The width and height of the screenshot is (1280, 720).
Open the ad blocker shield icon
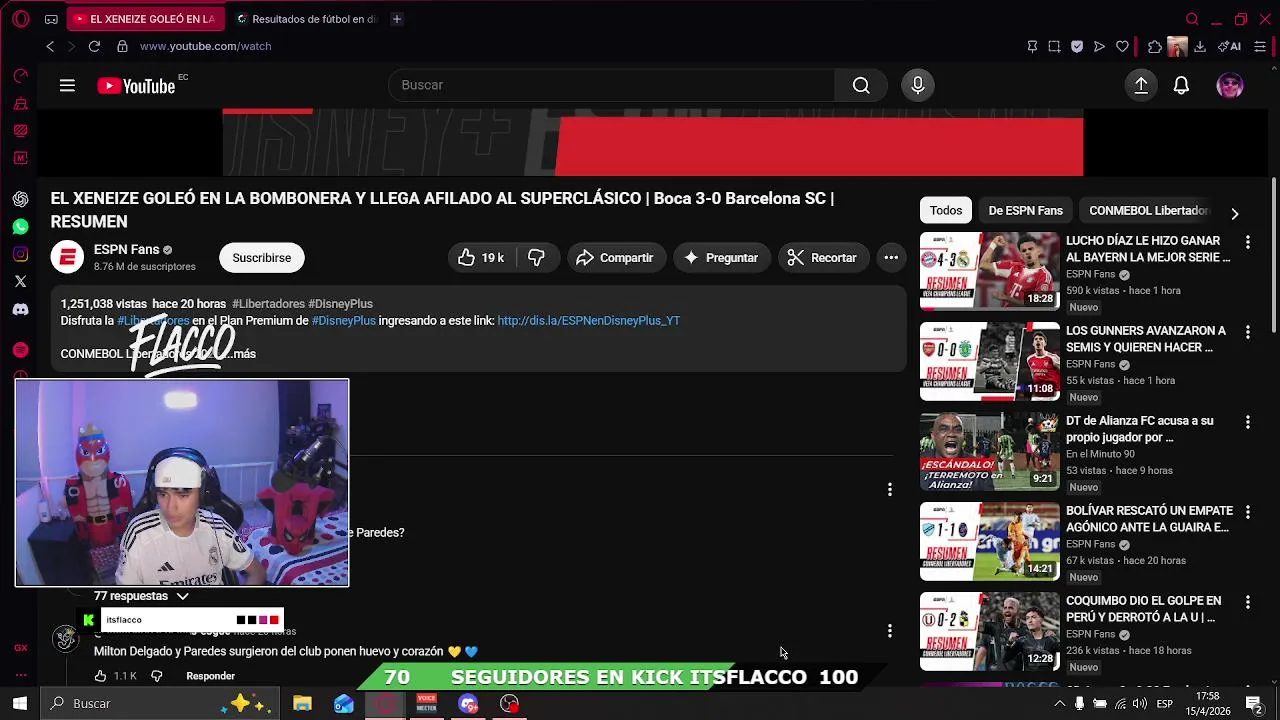(x=1077, y=46)
